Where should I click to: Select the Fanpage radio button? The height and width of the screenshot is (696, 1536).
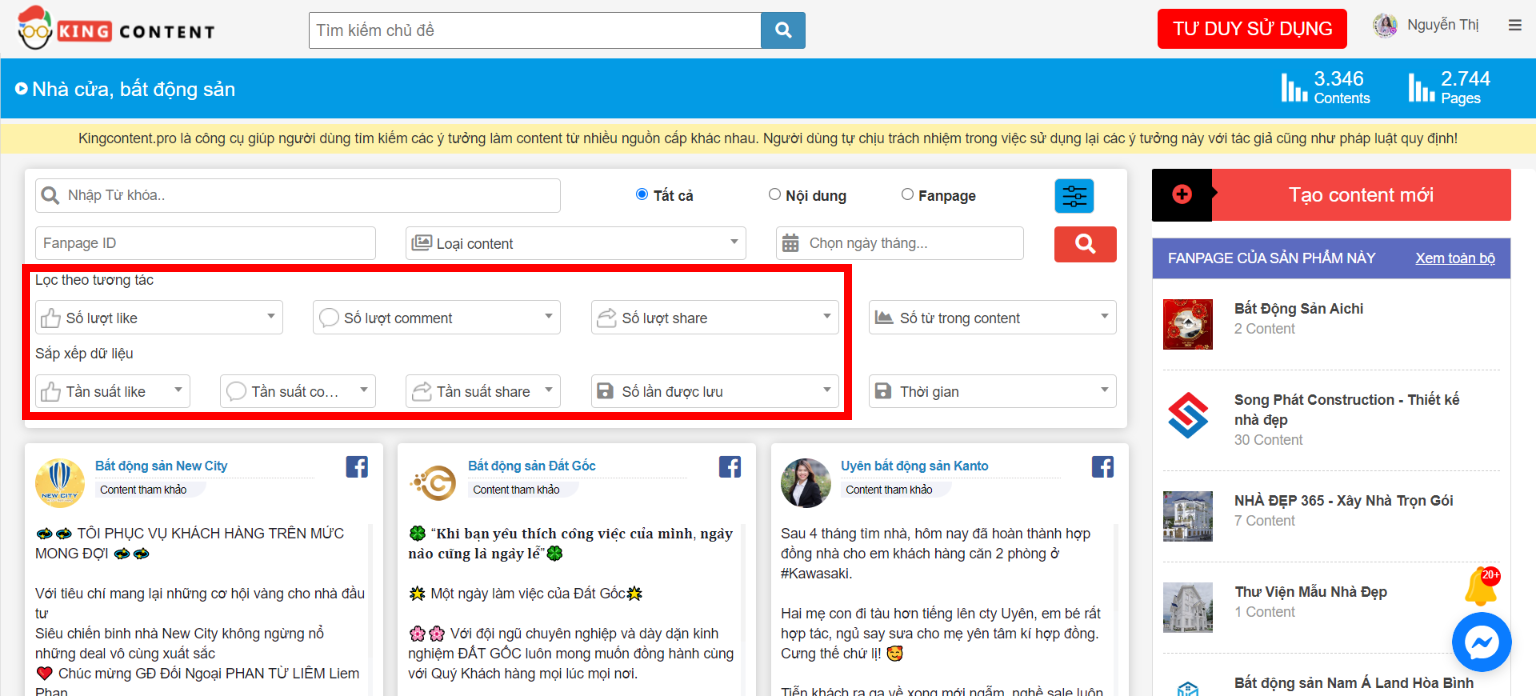point(908,194)
